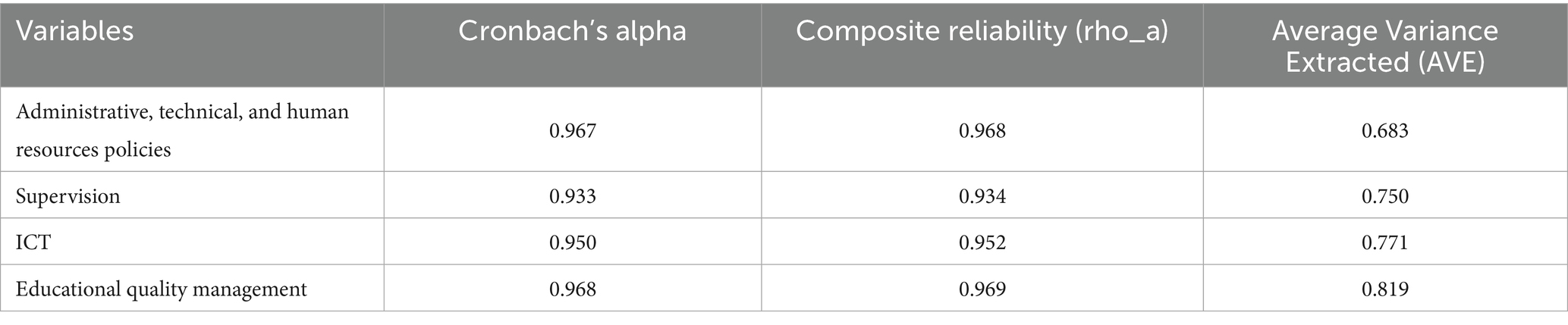Click the 0.968 composite reliability cell for Administrative policies
The width and height of the screenshot is (1568, 325).
pyautogui.click(x=982, y=130)
